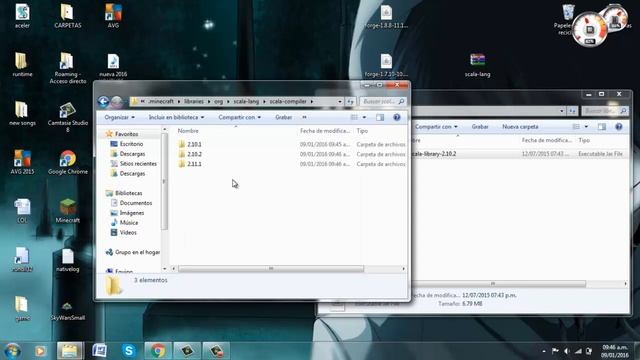Viewport: 640px width, 360px height.
Task: Click the Windows Start button
Action: pos(12,351)
